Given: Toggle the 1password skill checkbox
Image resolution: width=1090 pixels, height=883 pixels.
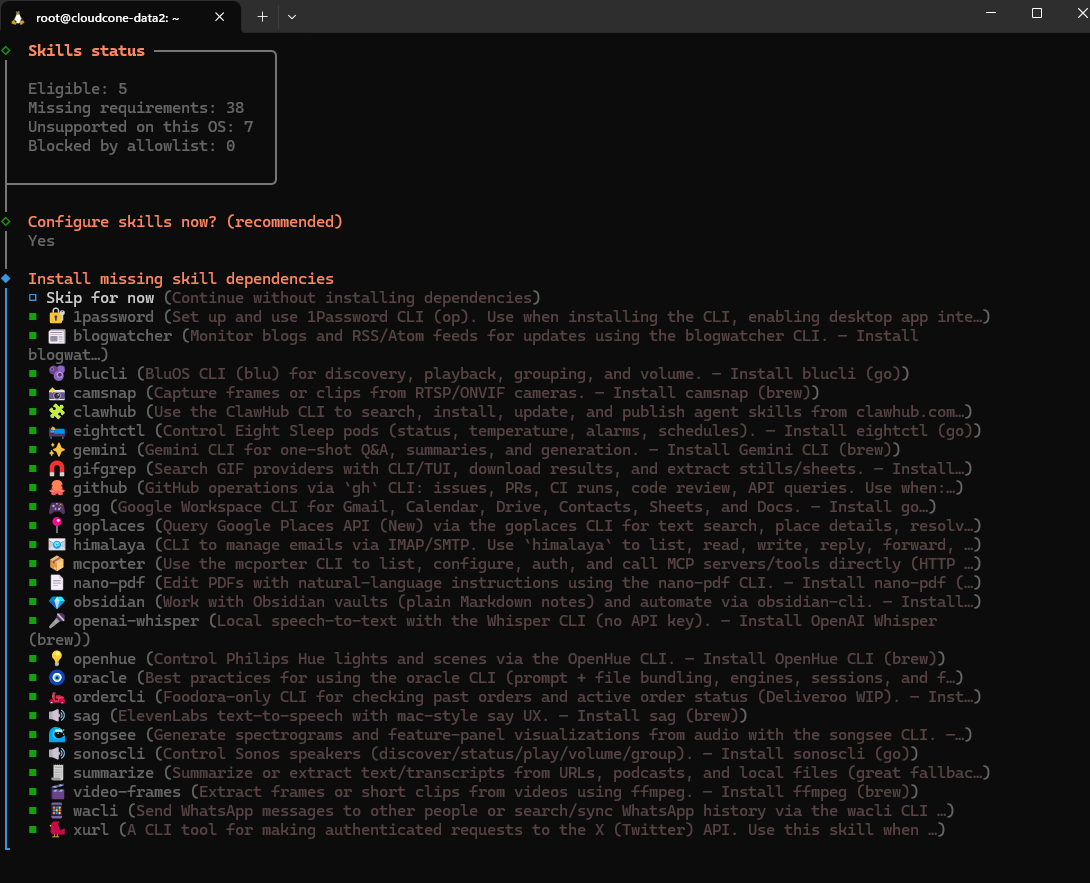Looking at the screenshot, I should pos(33,317).
